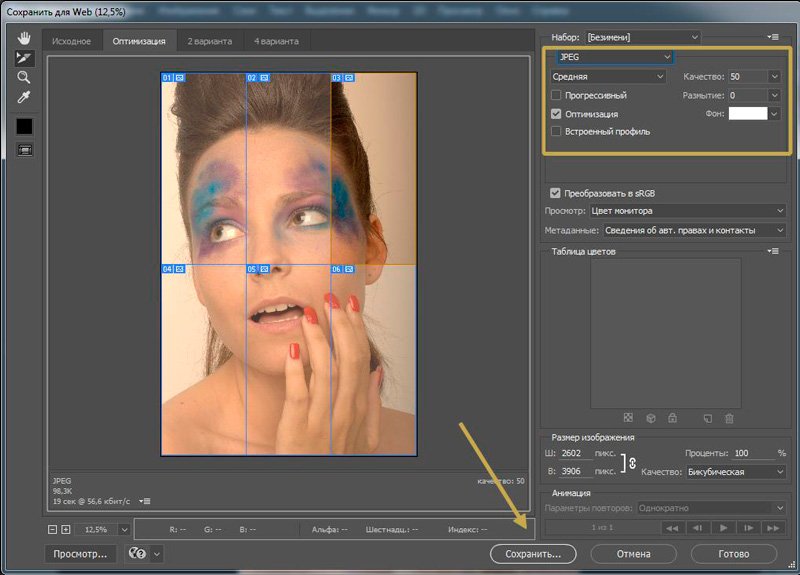
Task: Click the Готово button
Action: [x=734, y=554]
